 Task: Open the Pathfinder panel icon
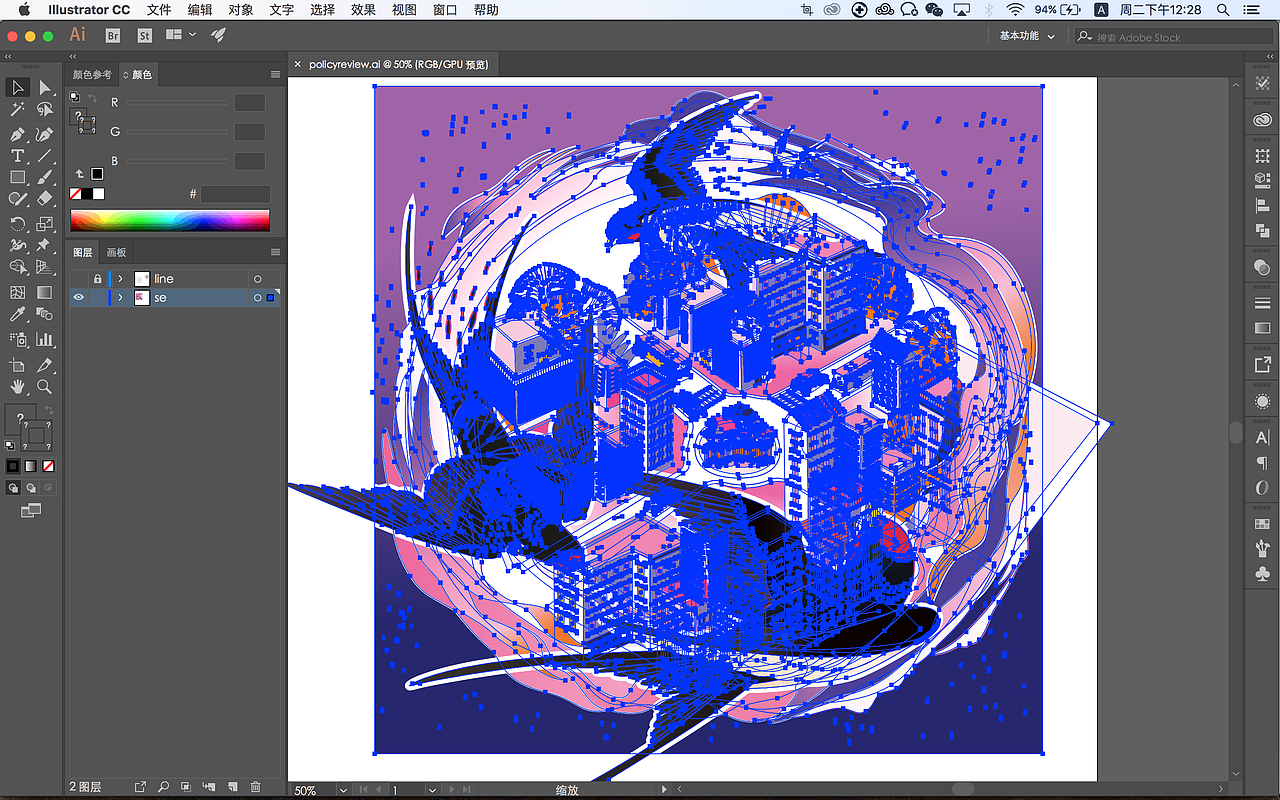(x=1262, y=231)
